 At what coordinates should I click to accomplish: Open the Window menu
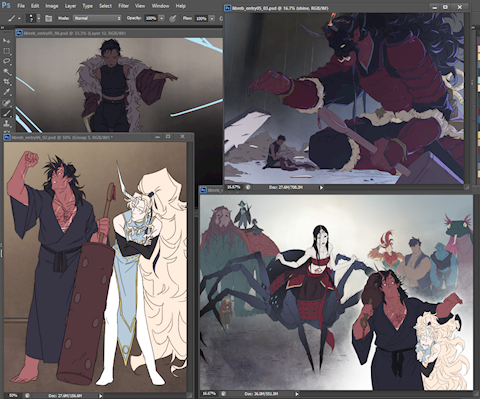click(160, 6)
